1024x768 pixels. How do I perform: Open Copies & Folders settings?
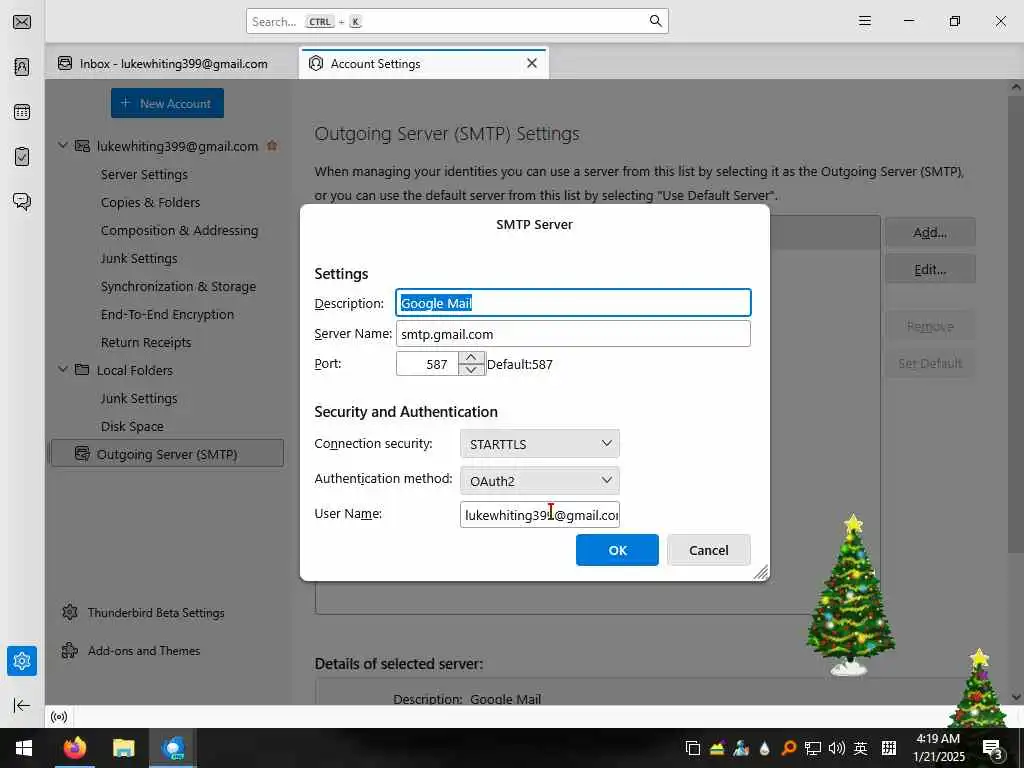(150, 202)
